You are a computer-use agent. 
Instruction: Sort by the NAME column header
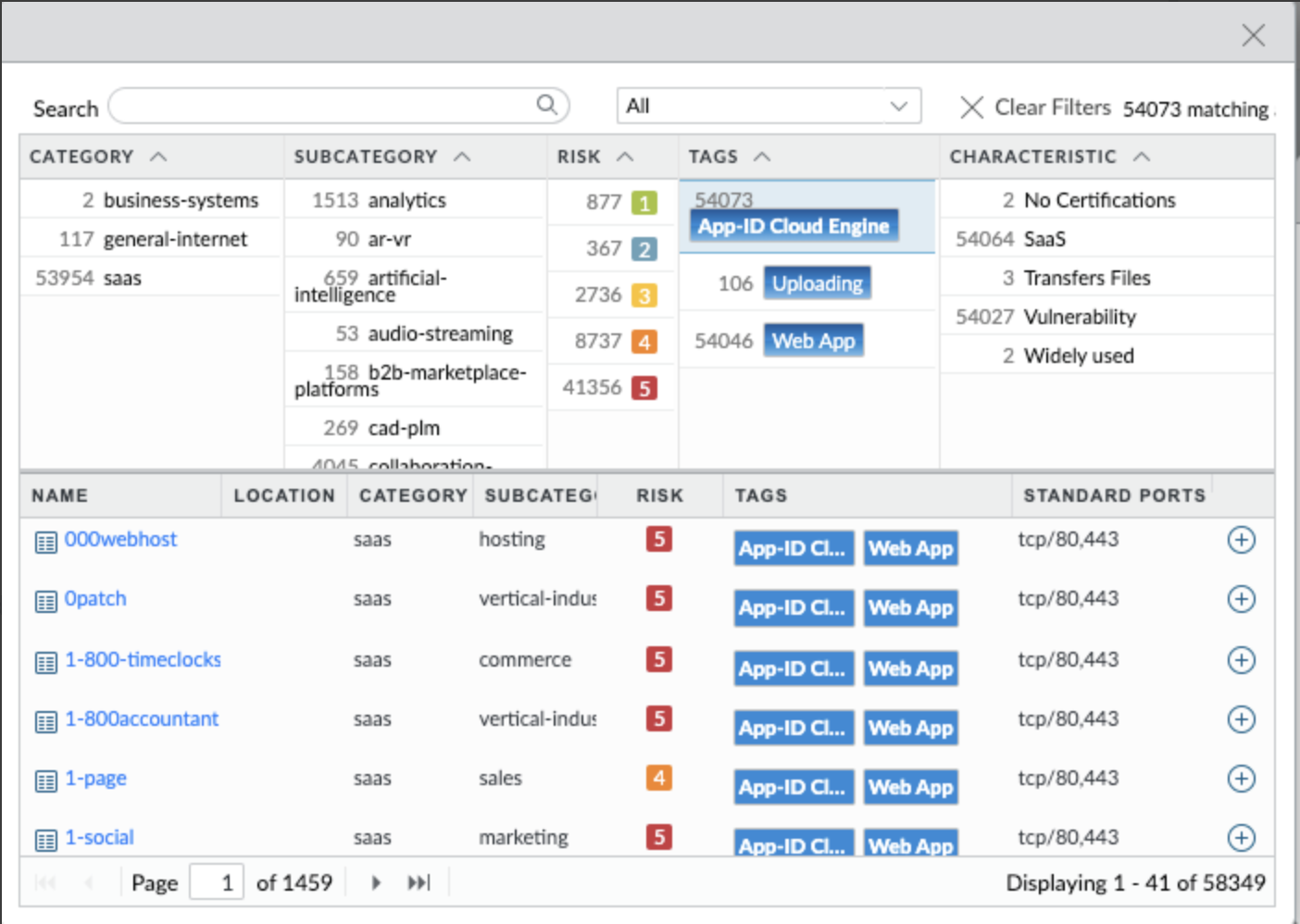59,495
